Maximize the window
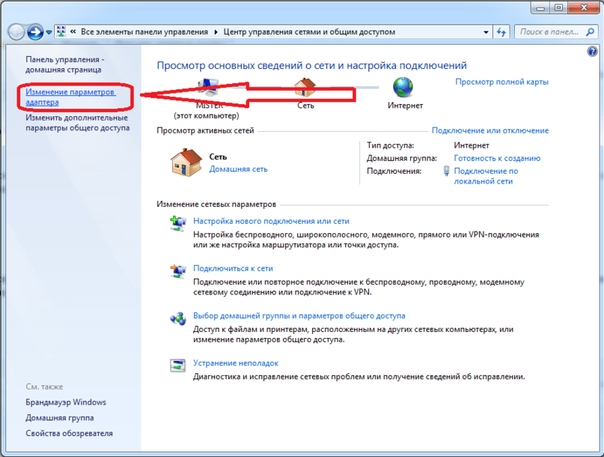The width and height of the screenshot is (604, 457). (x=559, y=7)
